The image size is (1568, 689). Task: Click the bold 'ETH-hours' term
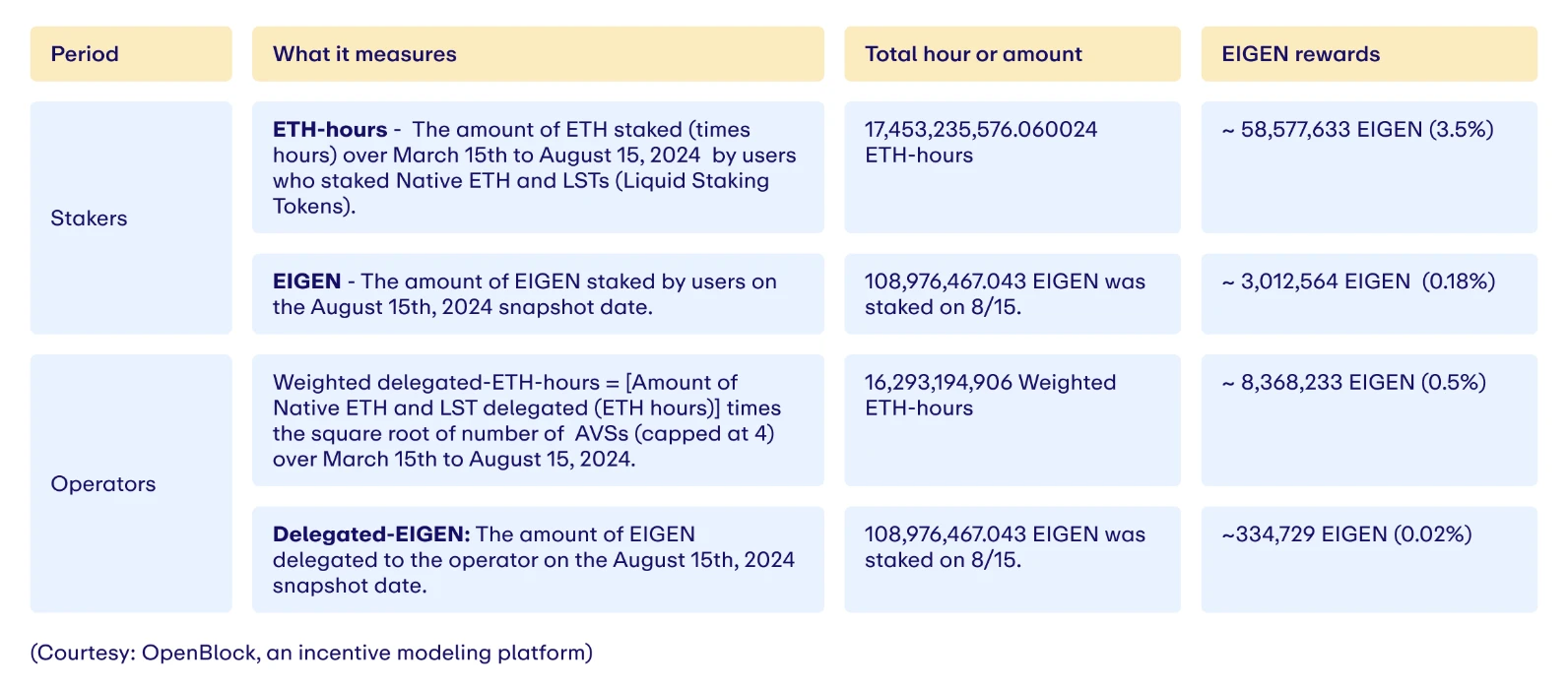click(x=330, y=130)
